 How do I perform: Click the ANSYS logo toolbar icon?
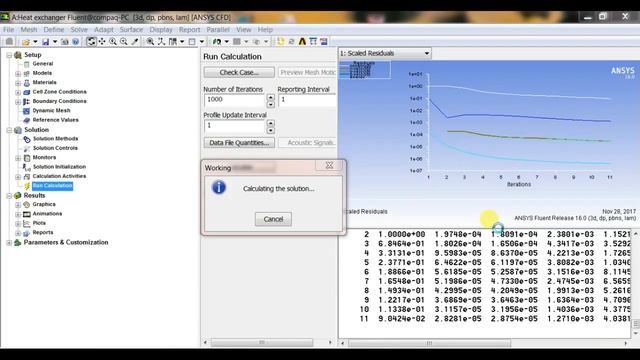(x=302, y=42)
